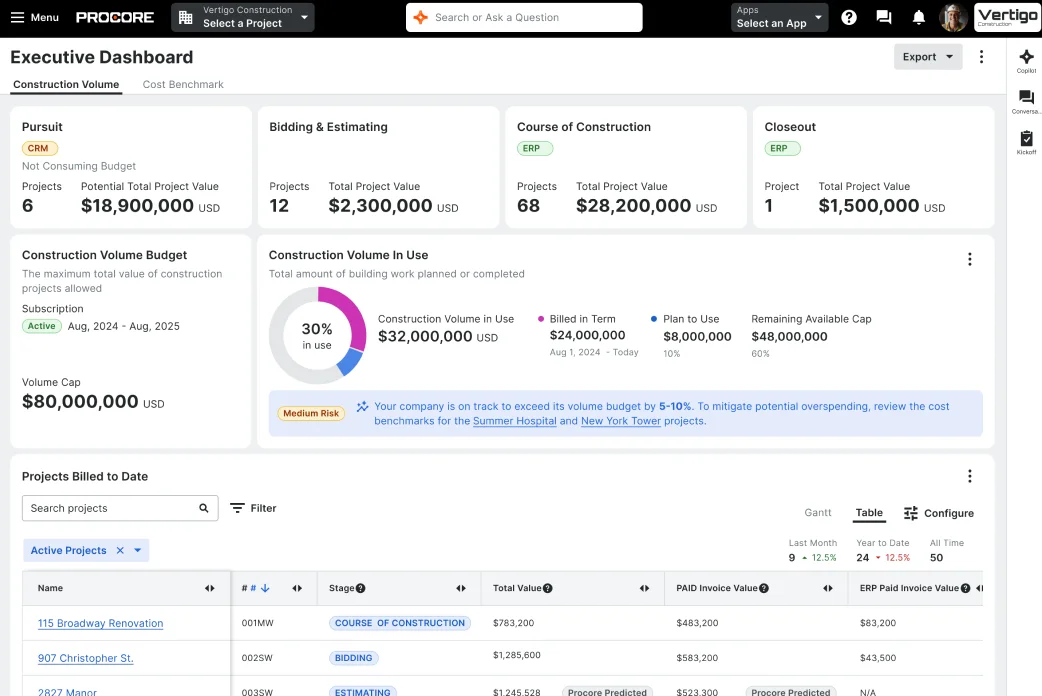Viewport: 1042px width, 696px height.
Task: Click the blue Plan to Use donut segment
Action: 350,362
